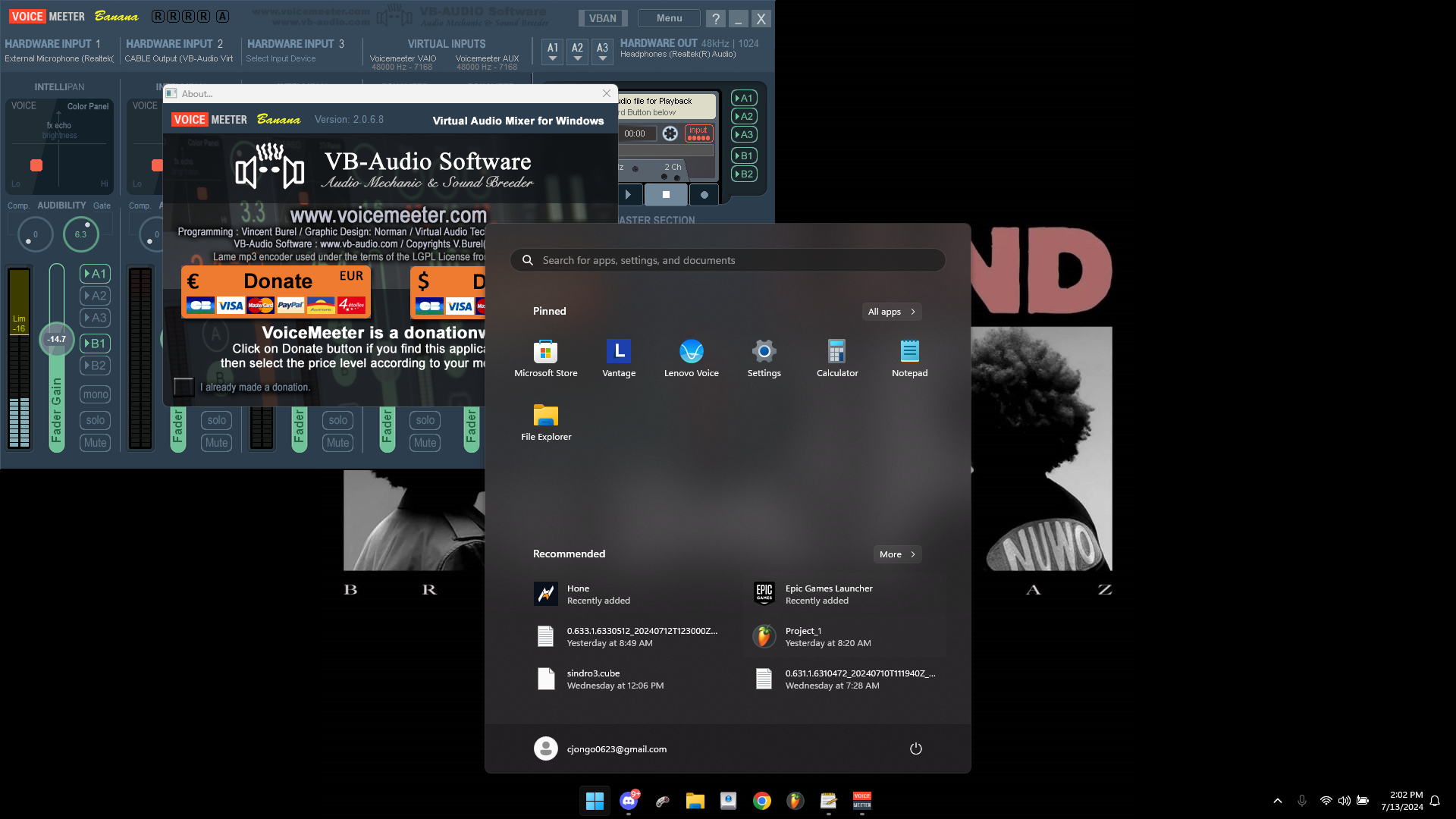Expand hidden system tray icons chevron
This screenshot has height=819, width=1456.
(1278, 801)
